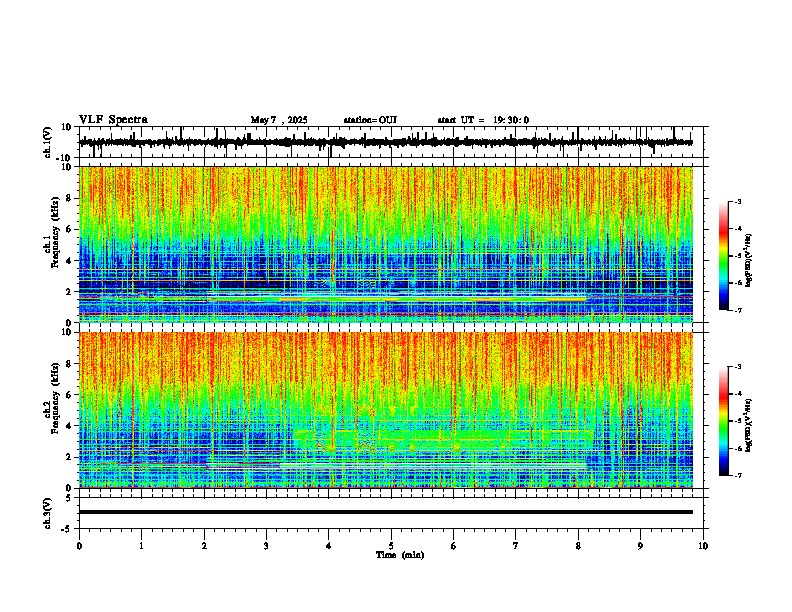Click the "4" tick on the time axis

329,546
